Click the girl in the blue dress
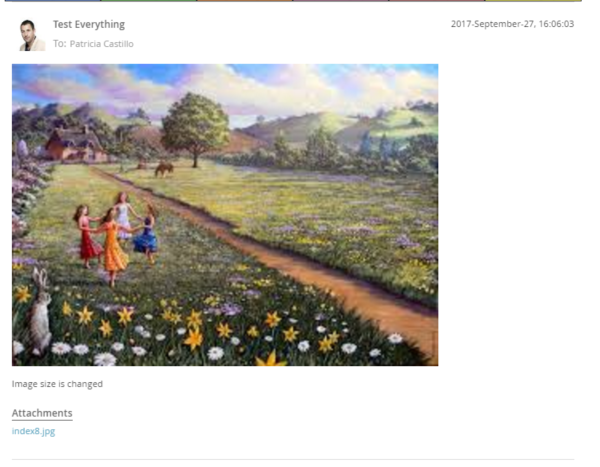 click(x=146, y=236)
